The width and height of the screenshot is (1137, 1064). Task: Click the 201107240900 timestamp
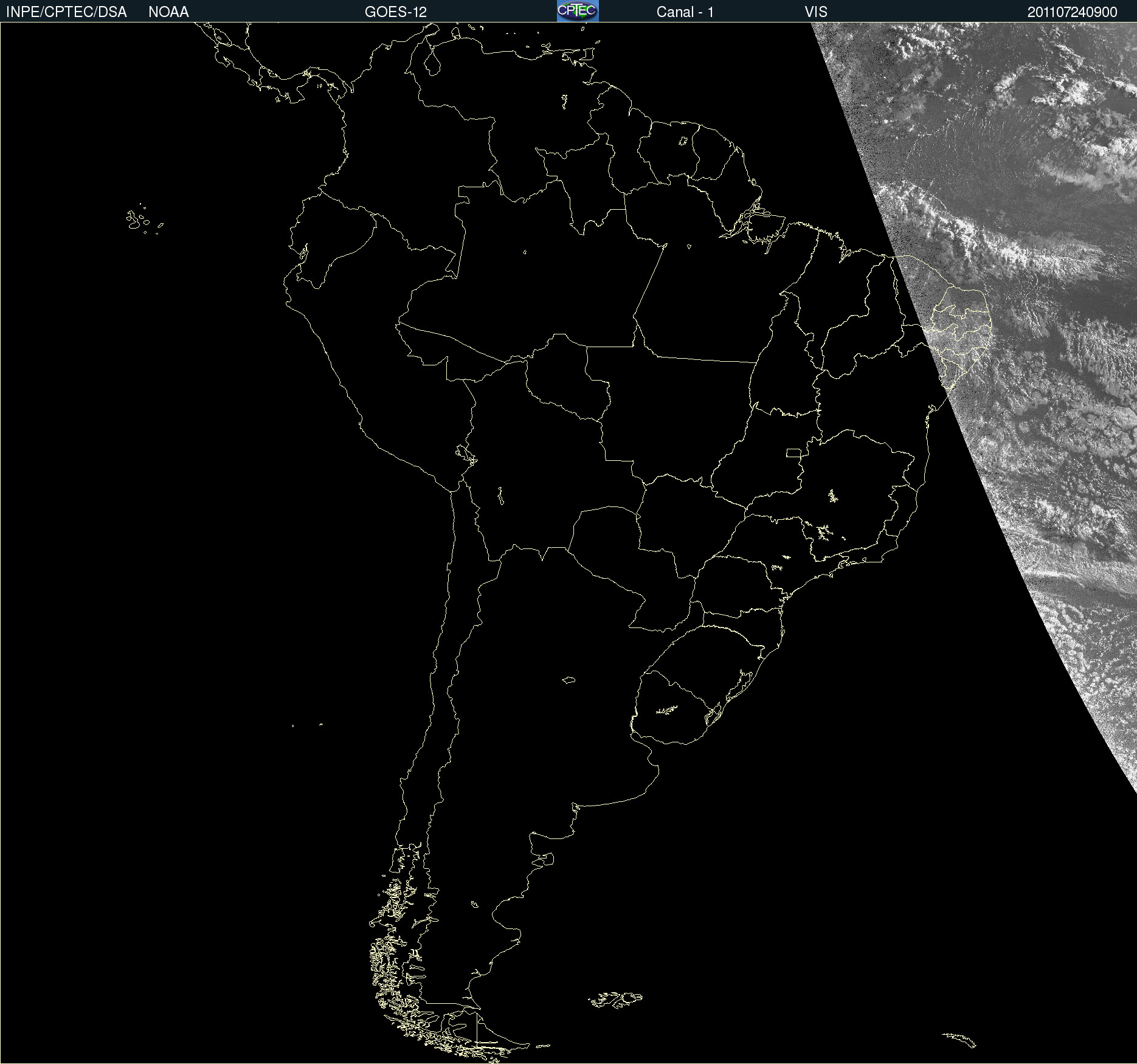tap(1073, 12)
